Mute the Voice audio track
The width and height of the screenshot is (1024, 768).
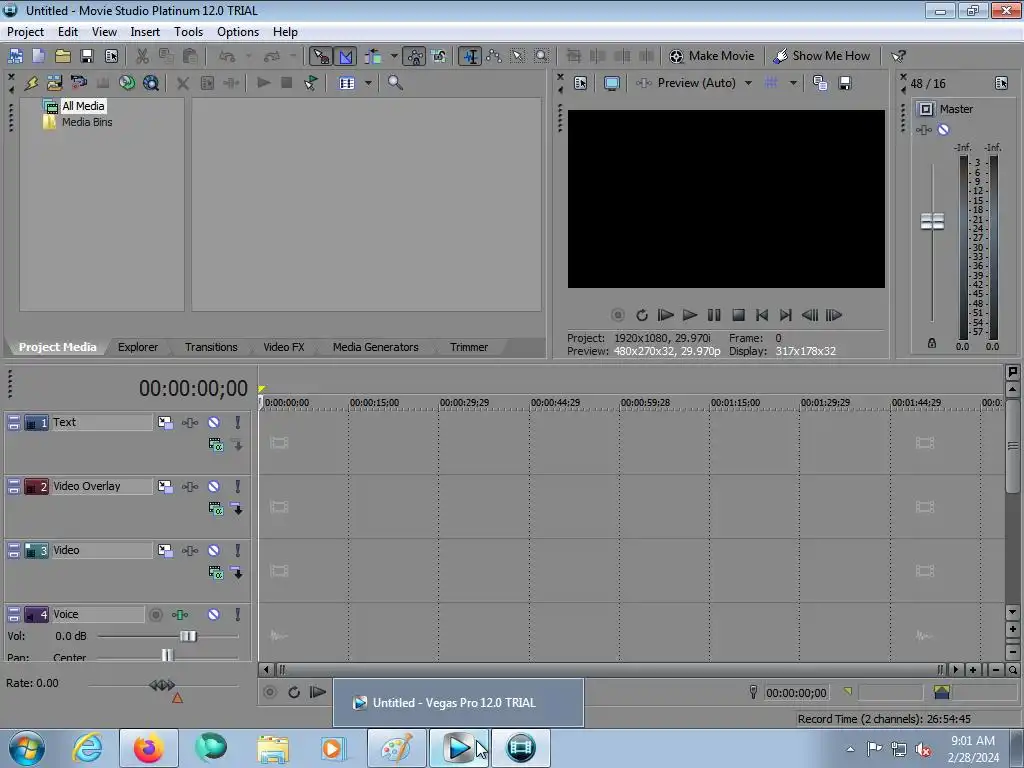214,615
